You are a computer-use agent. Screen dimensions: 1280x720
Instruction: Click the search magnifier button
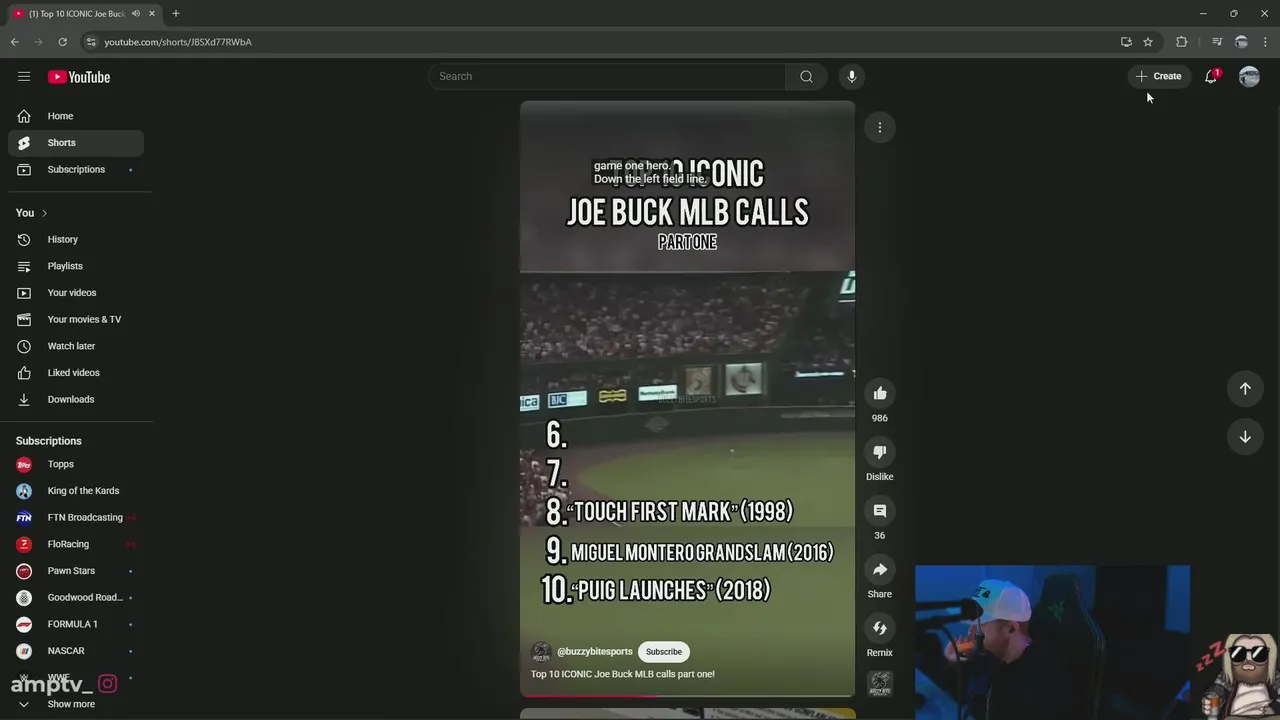[806, 76]
